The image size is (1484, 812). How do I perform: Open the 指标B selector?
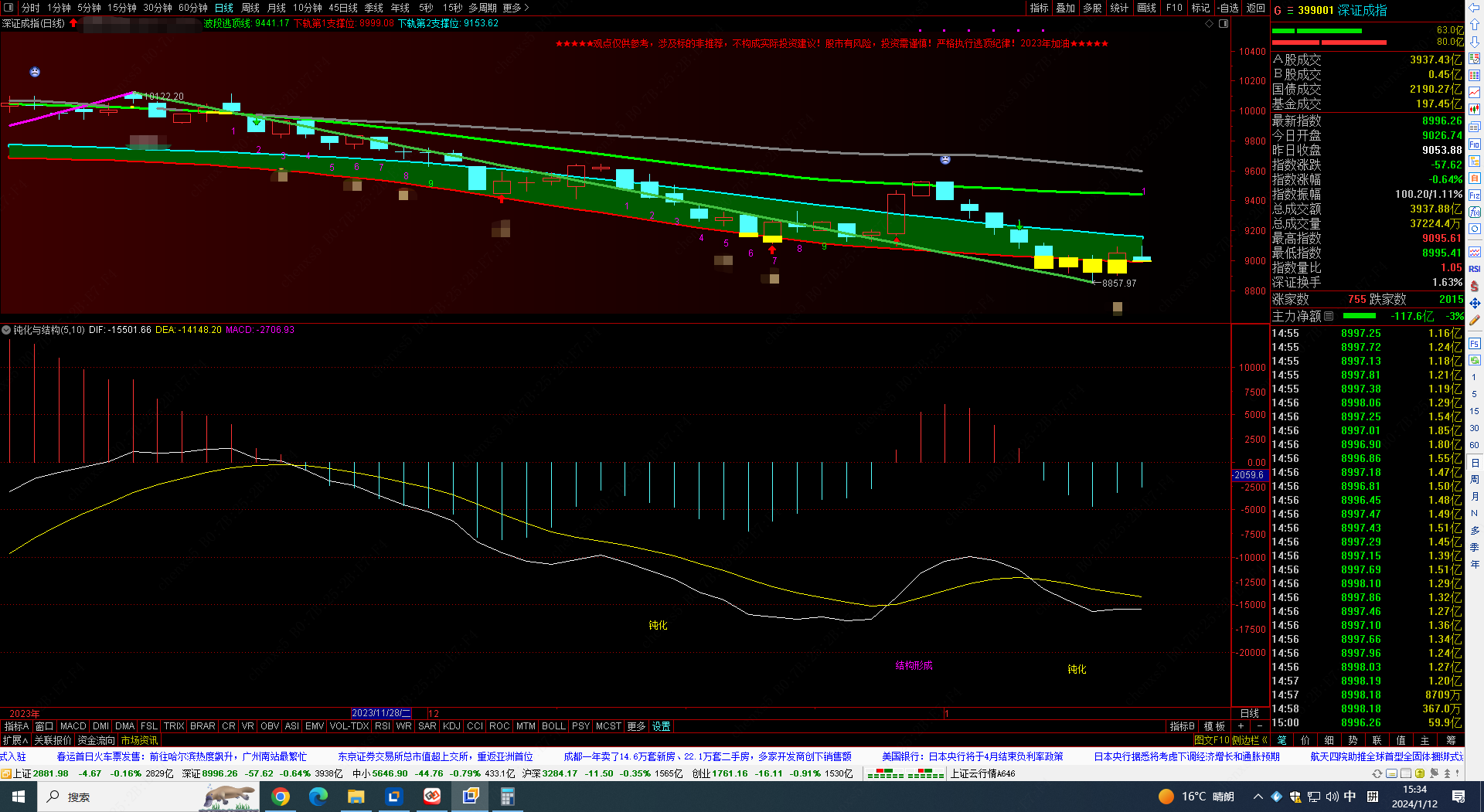coord(1182,726)
